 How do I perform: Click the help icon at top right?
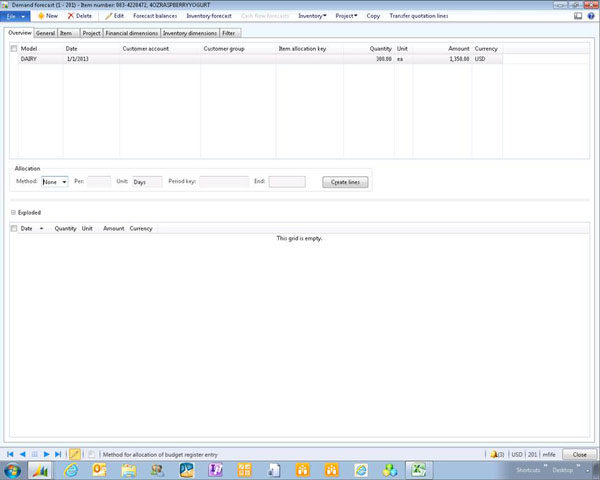591,16
